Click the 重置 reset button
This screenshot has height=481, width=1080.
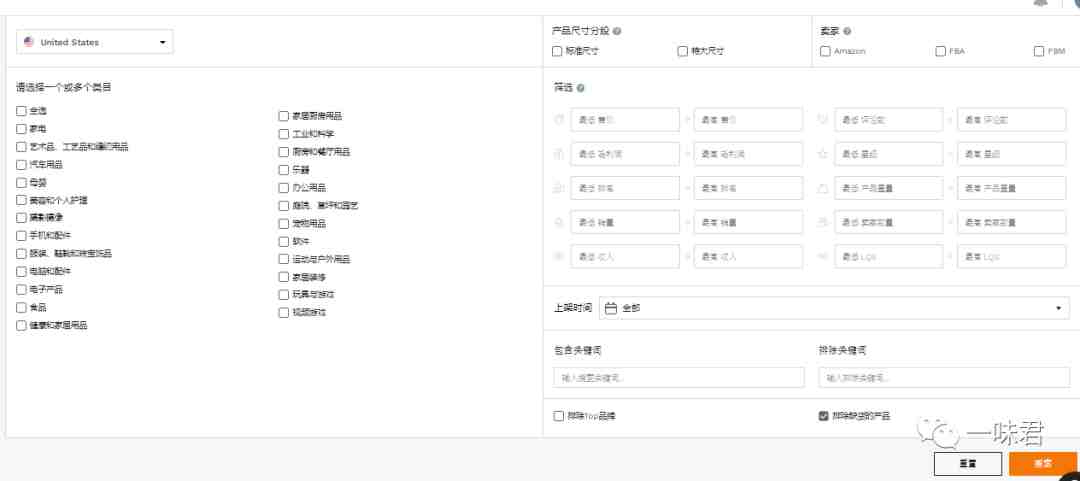(x=968, y=464)
